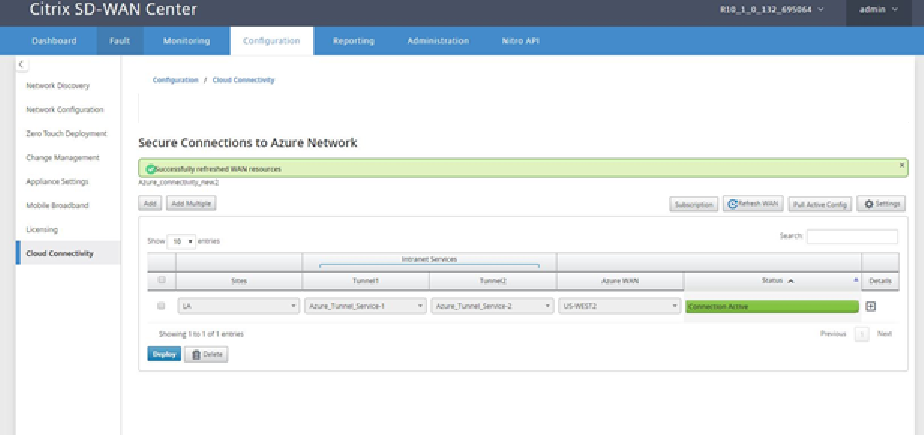Viewport: 924px width, 443px height.
Task: Expand row details with the plus icon
Action: click(871, 306)
